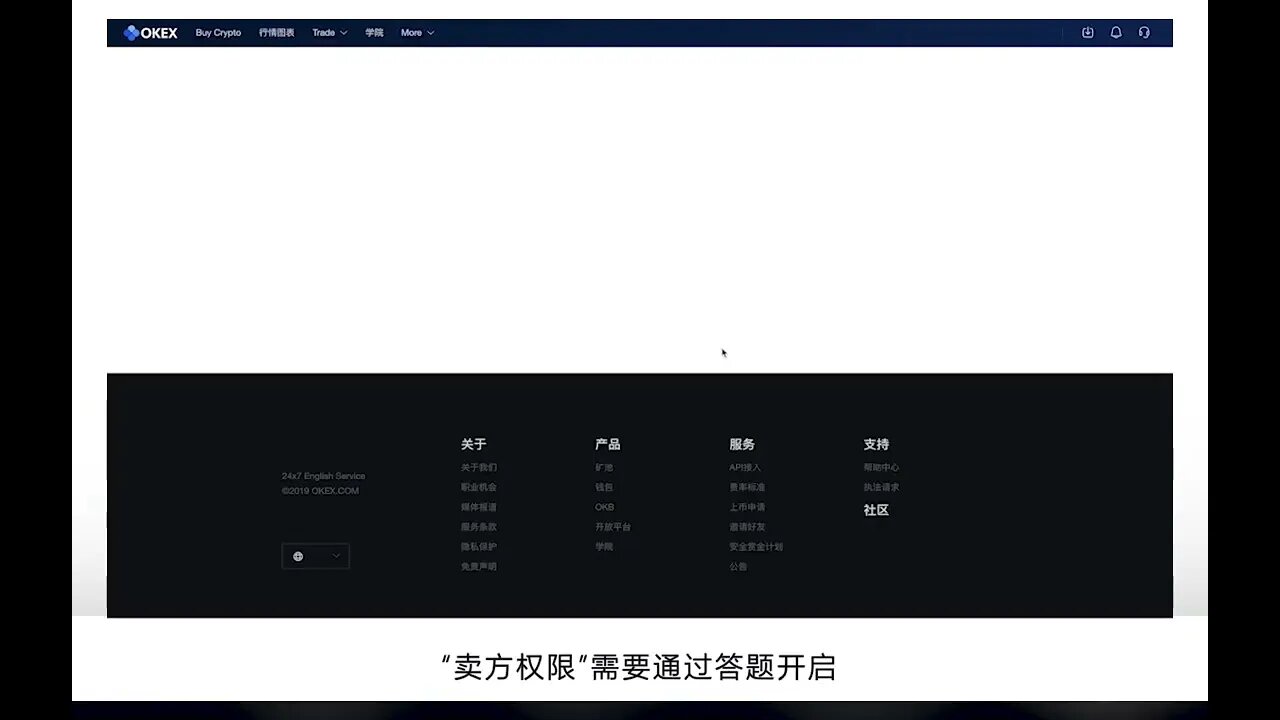This screenshot has width=1280, height=720.
Task: Open the download app icon
Action: (x=1088, y=33)
